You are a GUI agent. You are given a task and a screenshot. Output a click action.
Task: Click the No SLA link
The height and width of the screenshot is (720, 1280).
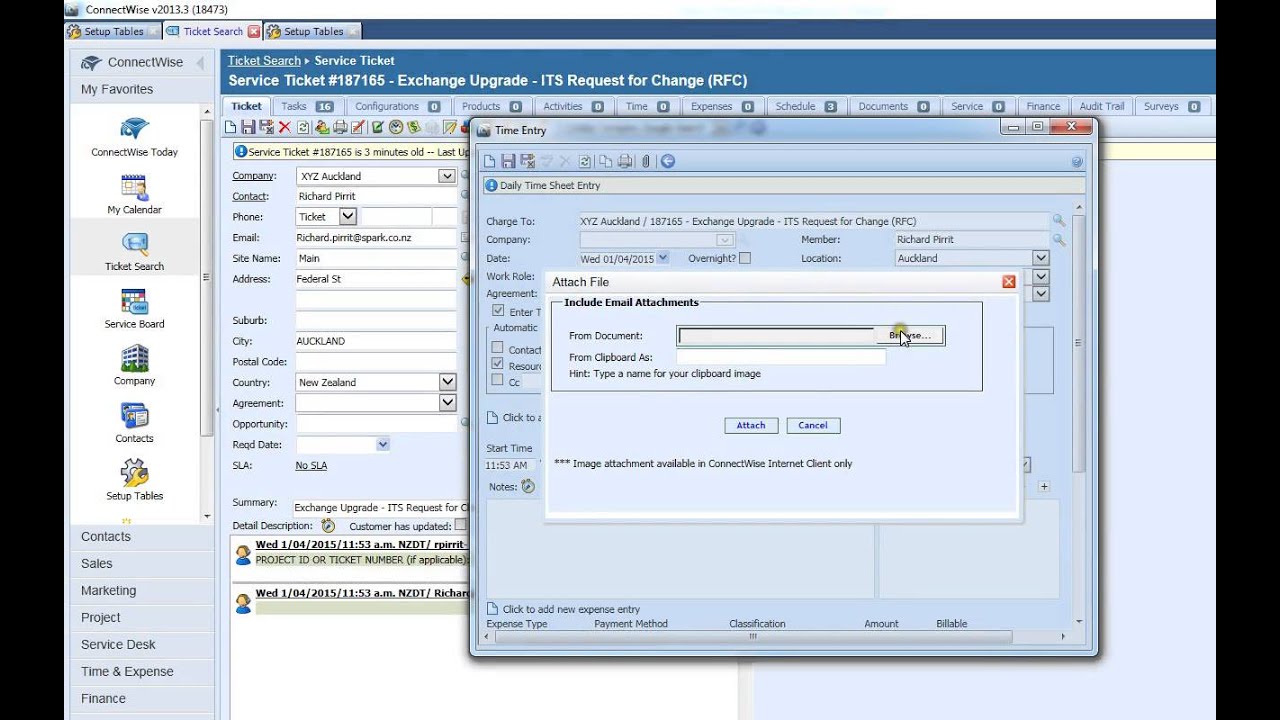(x=311, y=466)
